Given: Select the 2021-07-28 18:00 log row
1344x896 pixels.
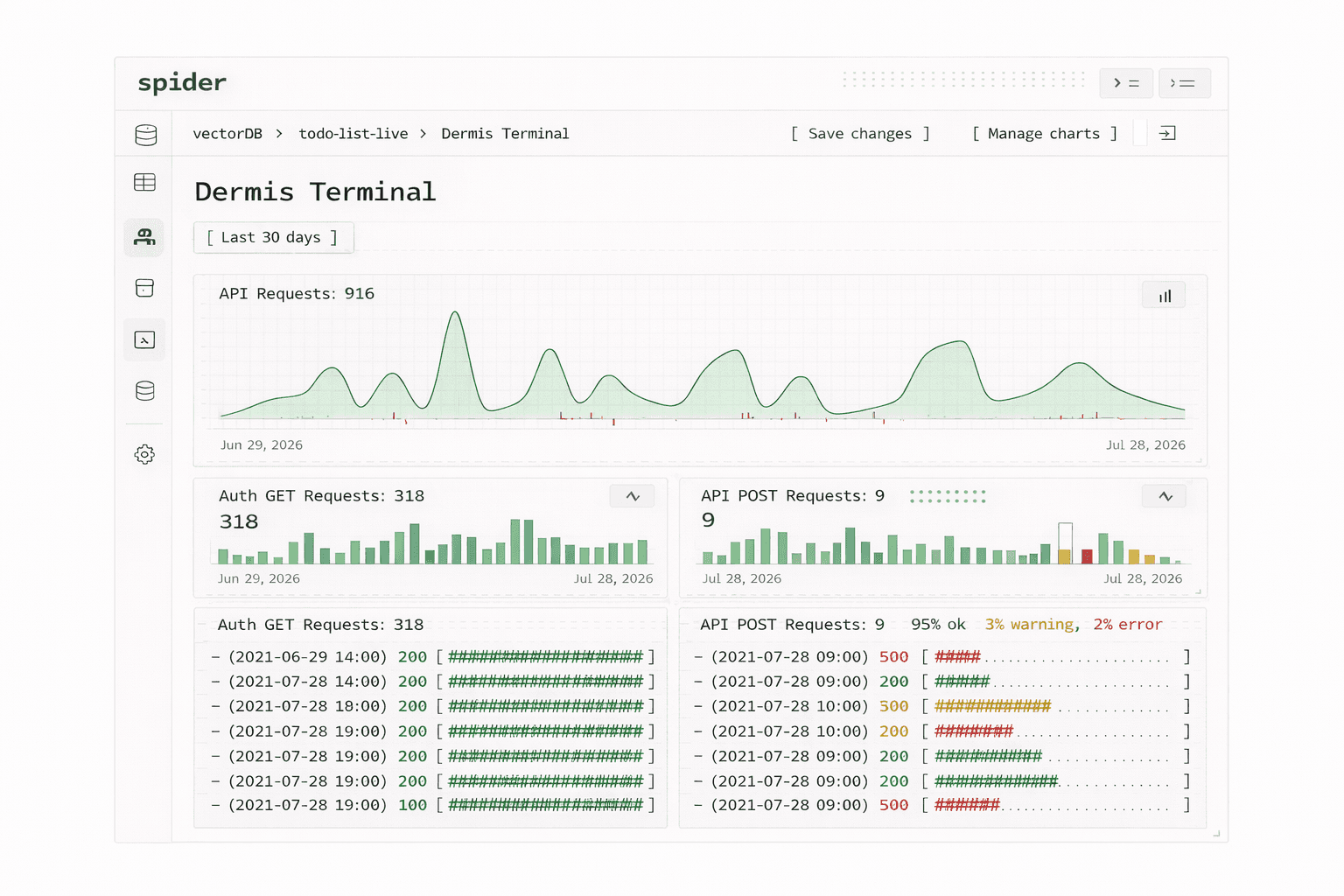Looking at the screenshot, I should pyautogui.click(x=433, y=706).
